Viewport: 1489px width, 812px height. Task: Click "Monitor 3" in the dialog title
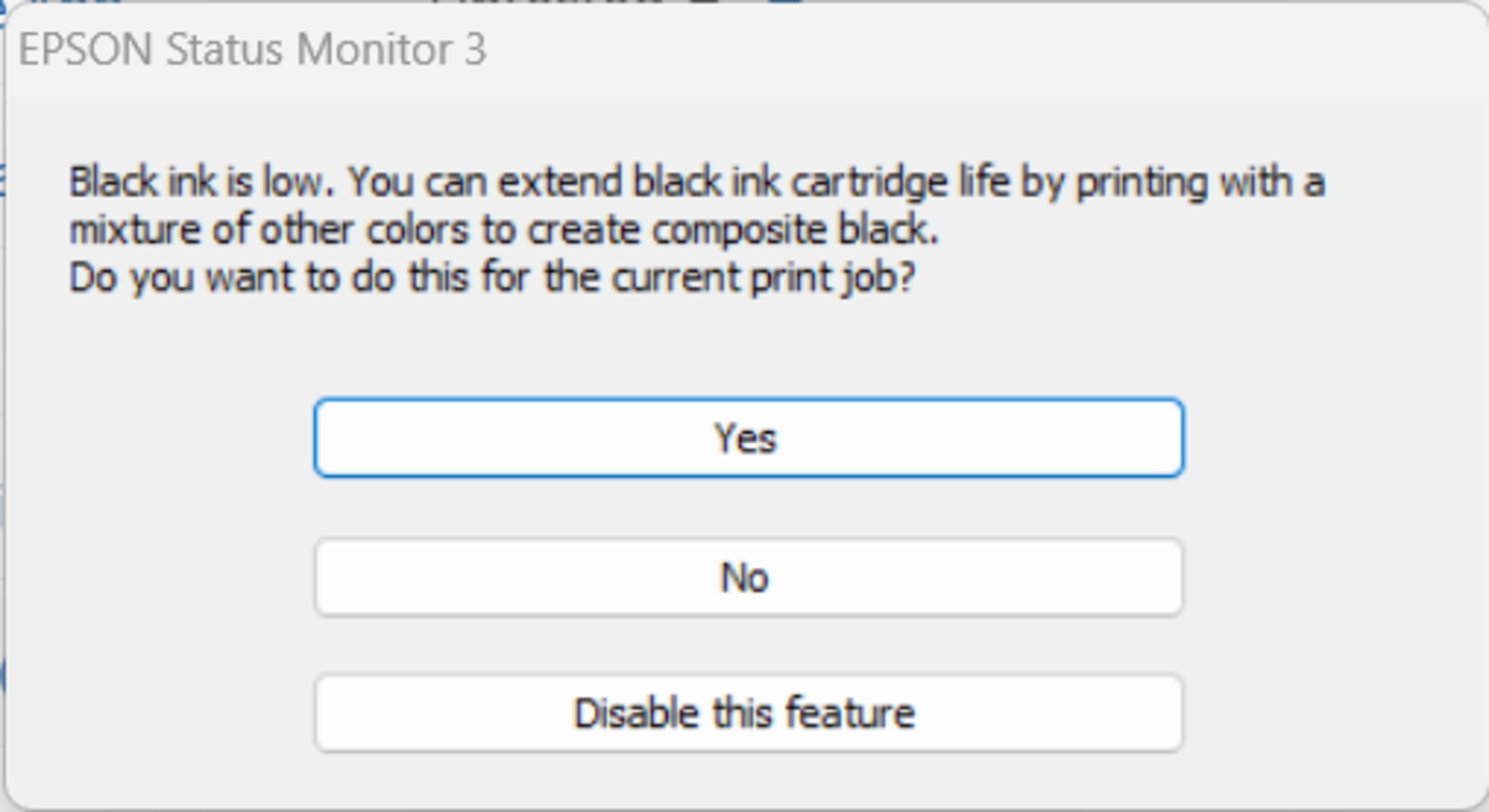pos(391,50)
